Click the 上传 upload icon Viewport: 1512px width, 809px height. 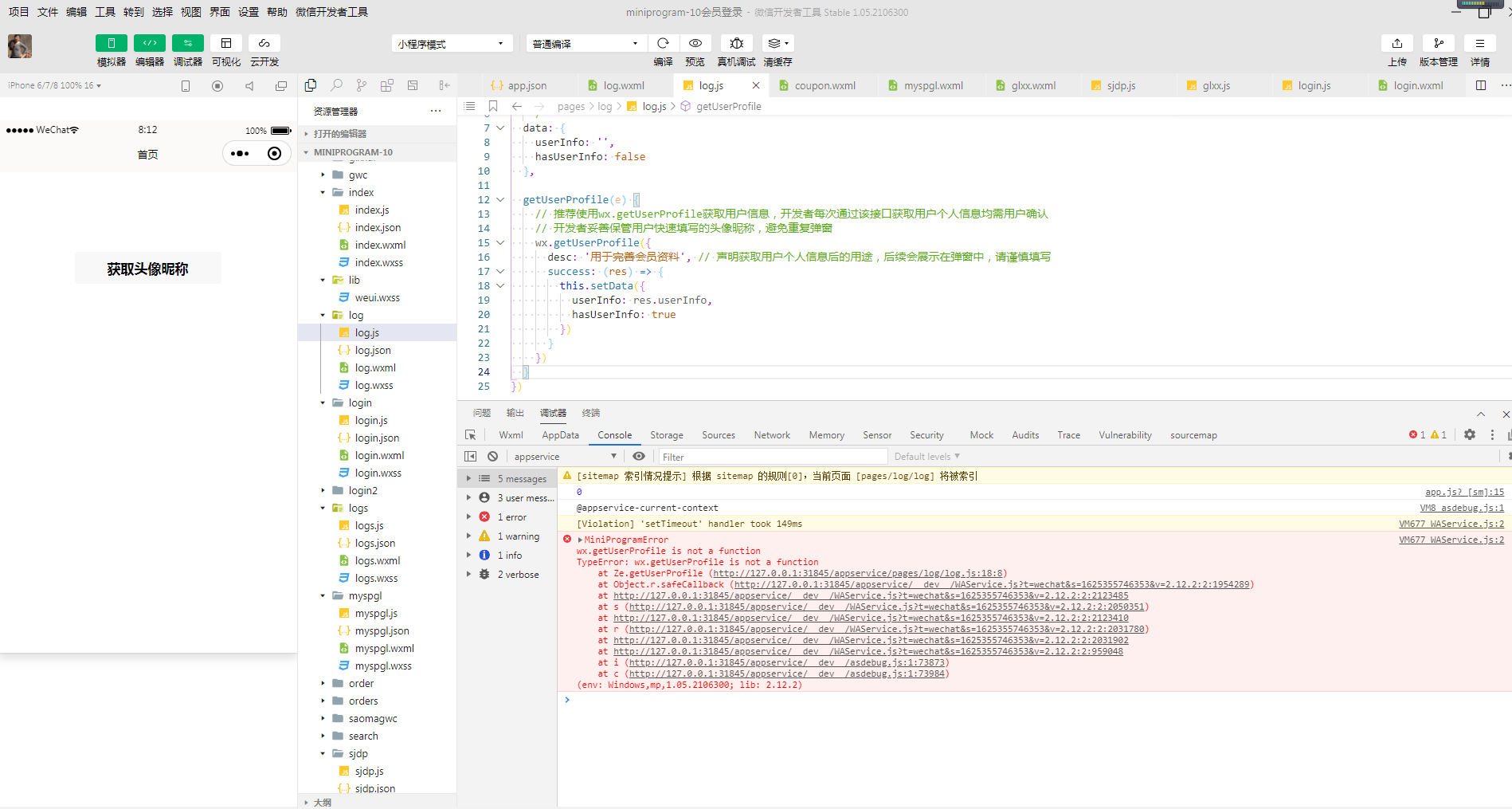tap(1397, 43)
